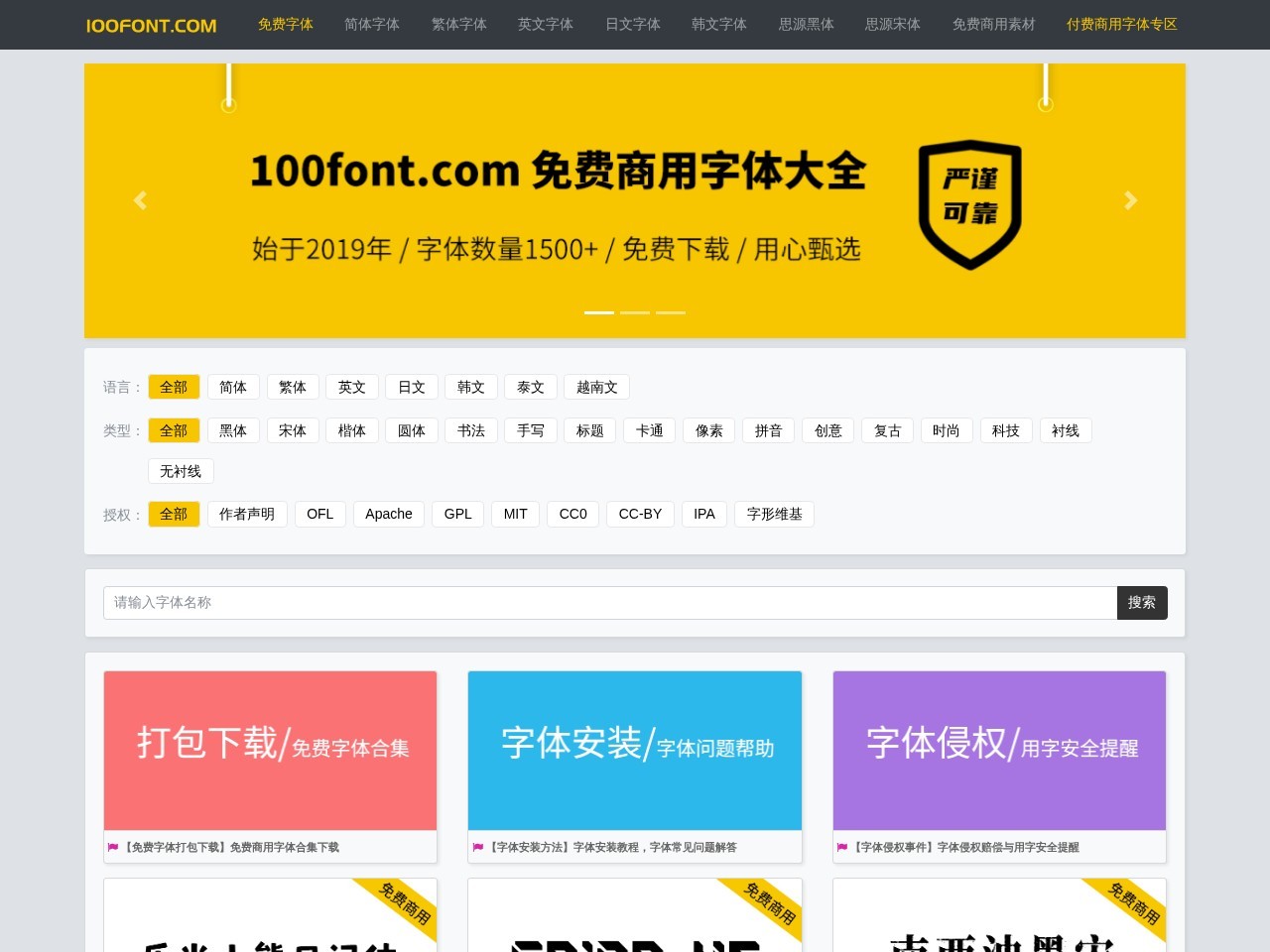Filter type by 宋体

coord(293,430)
